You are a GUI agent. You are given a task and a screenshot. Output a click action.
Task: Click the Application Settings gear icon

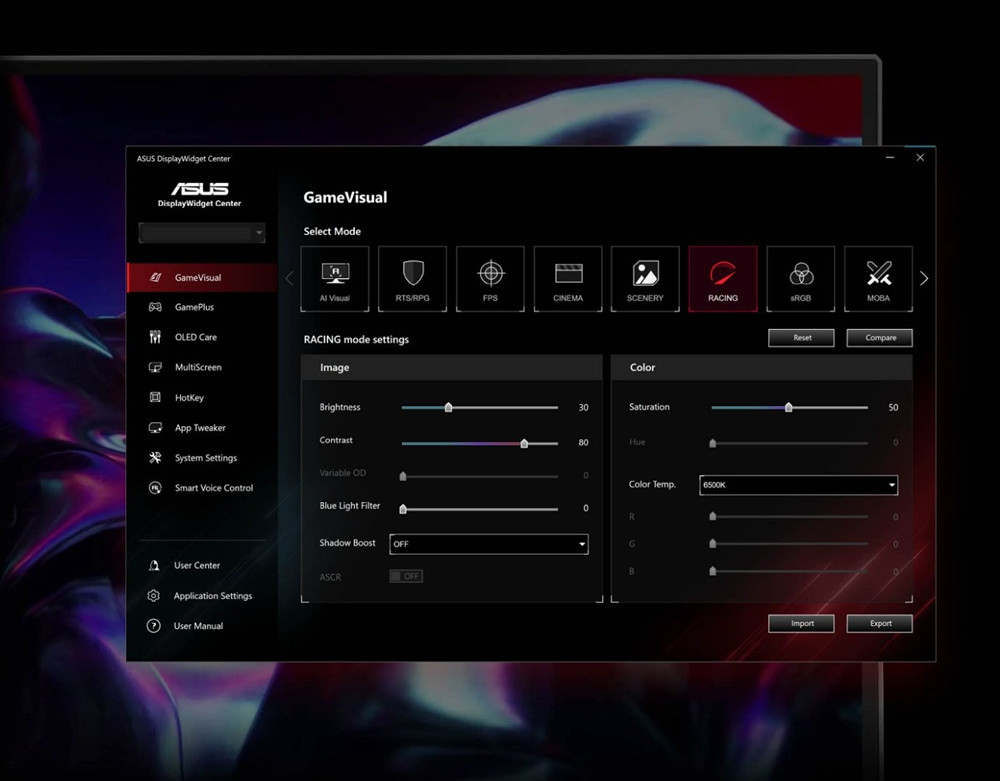point(154,595)
